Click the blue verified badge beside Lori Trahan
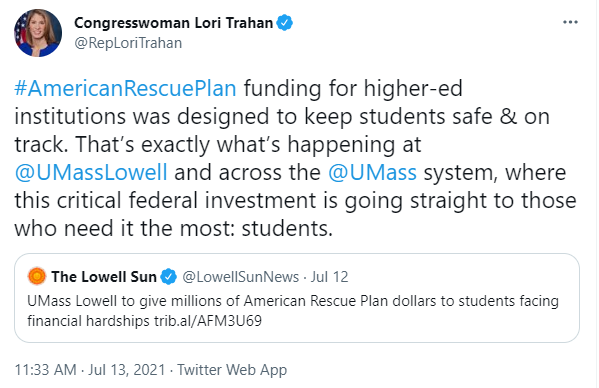The image size is (599, 388). [285, 23]
